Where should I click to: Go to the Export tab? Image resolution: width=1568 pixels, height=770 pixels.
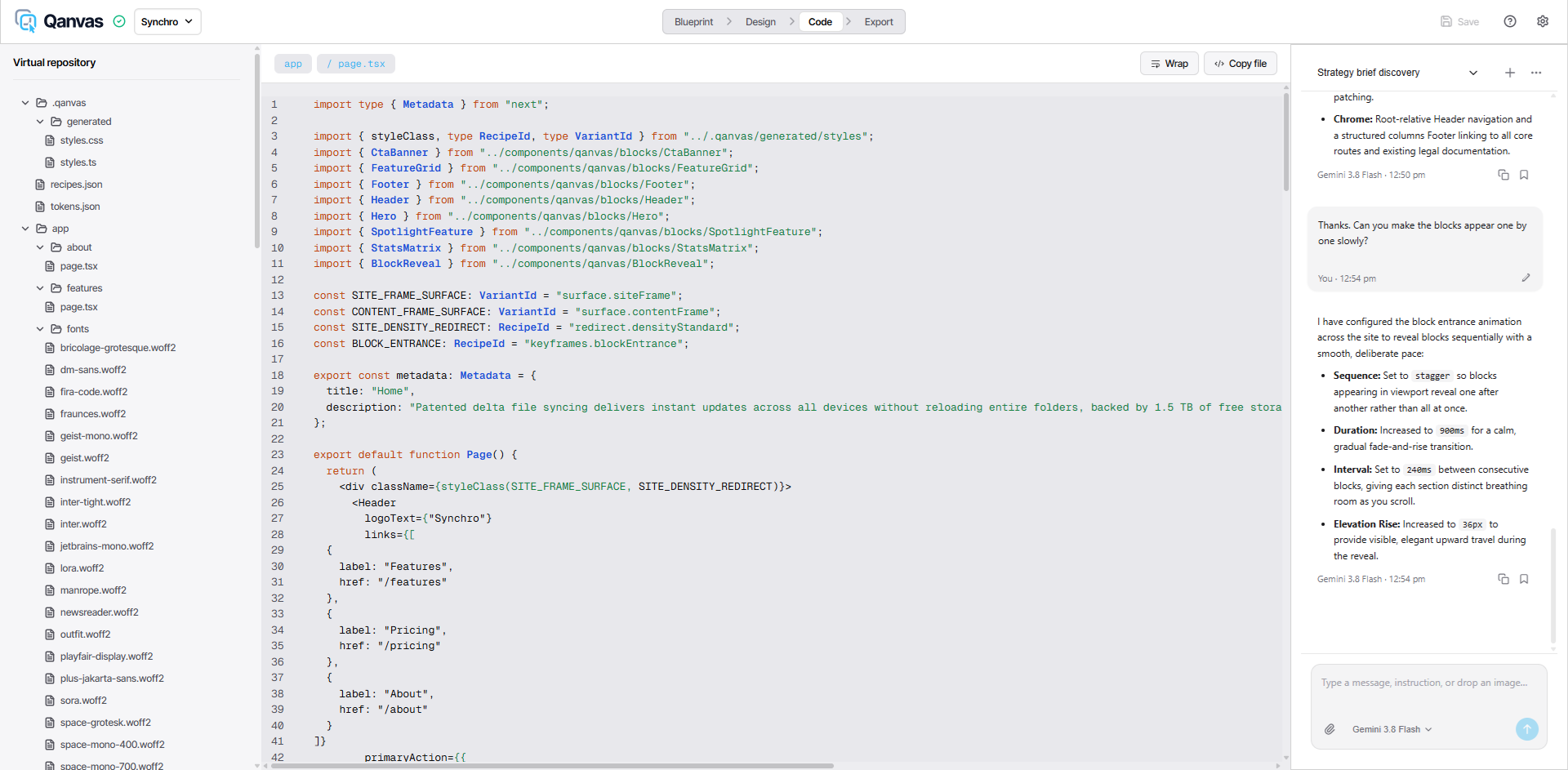click(879, 22)
